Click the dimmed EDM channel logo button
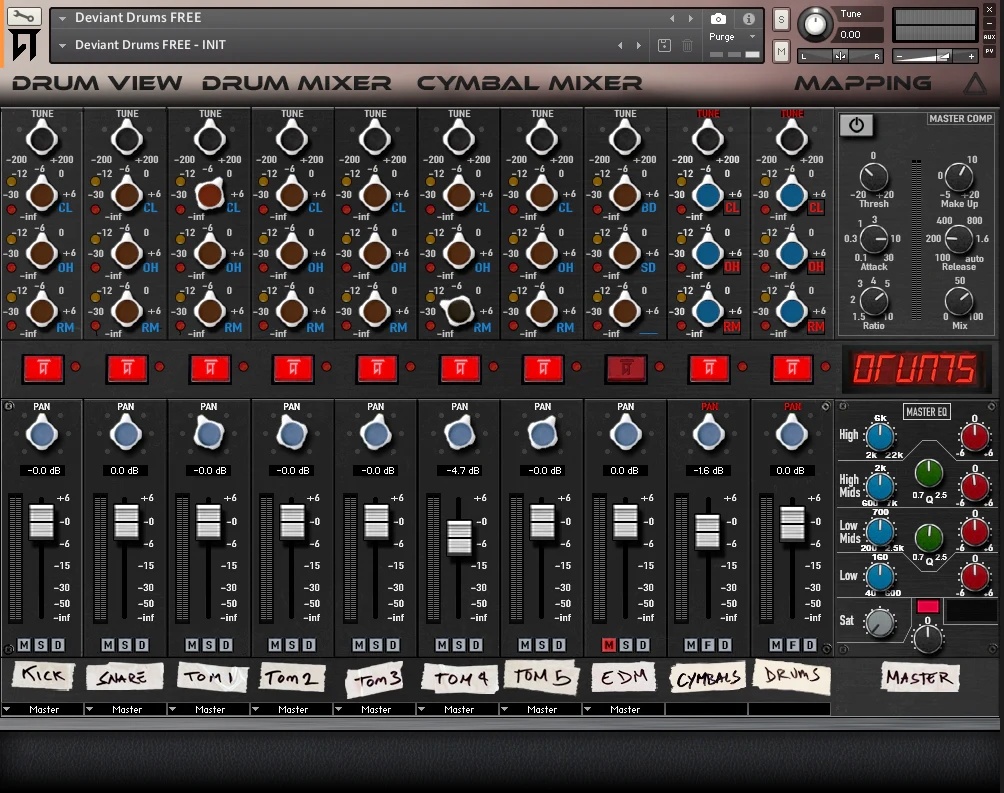The image size is (1004, 793). [x=626, y=368]
